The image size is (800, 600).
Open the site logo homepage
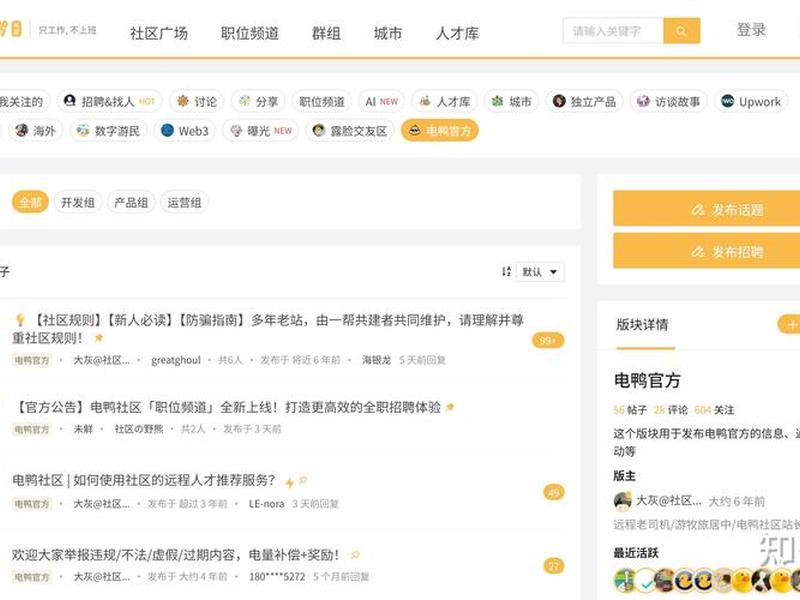[11, 29]
